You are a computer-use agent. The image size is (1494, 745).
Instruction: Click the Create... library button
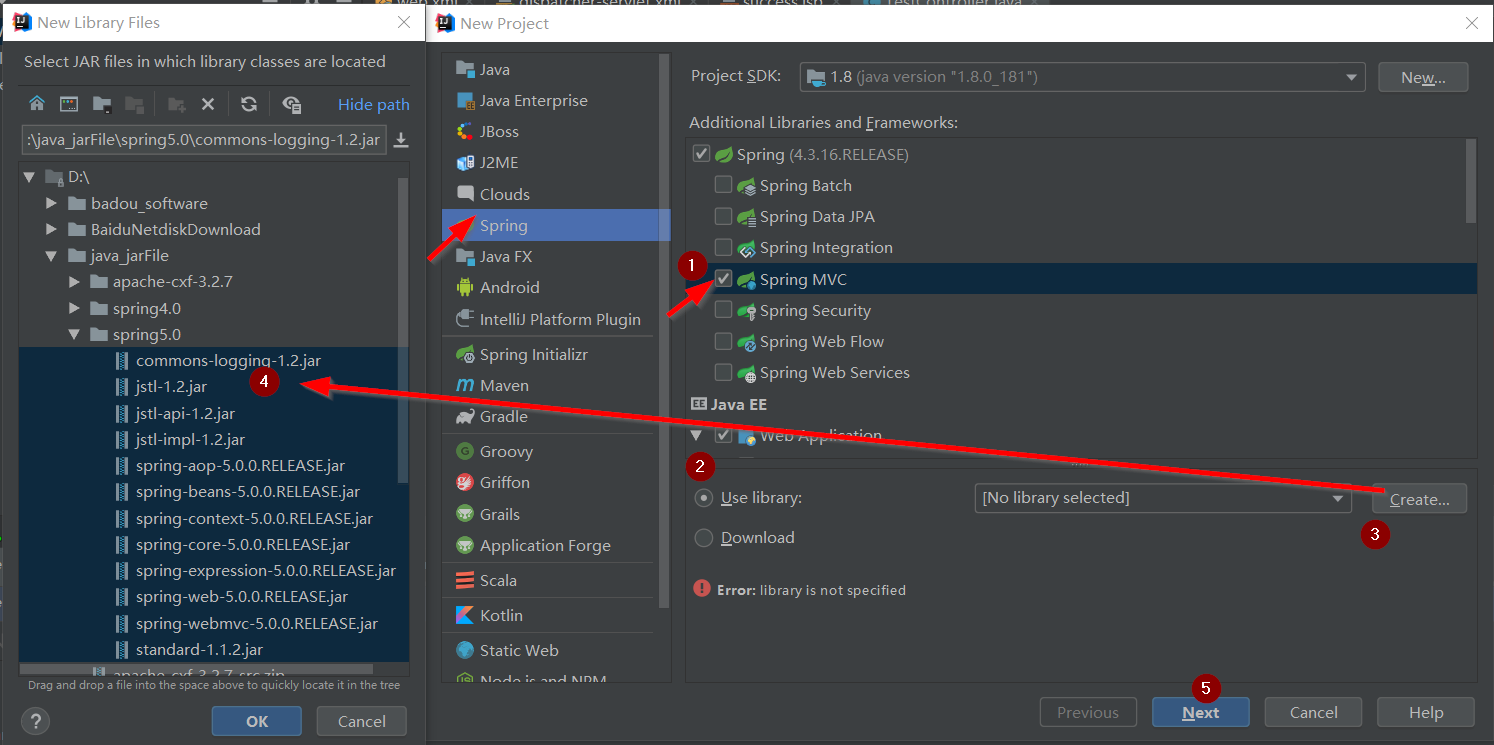[1419, 499]
